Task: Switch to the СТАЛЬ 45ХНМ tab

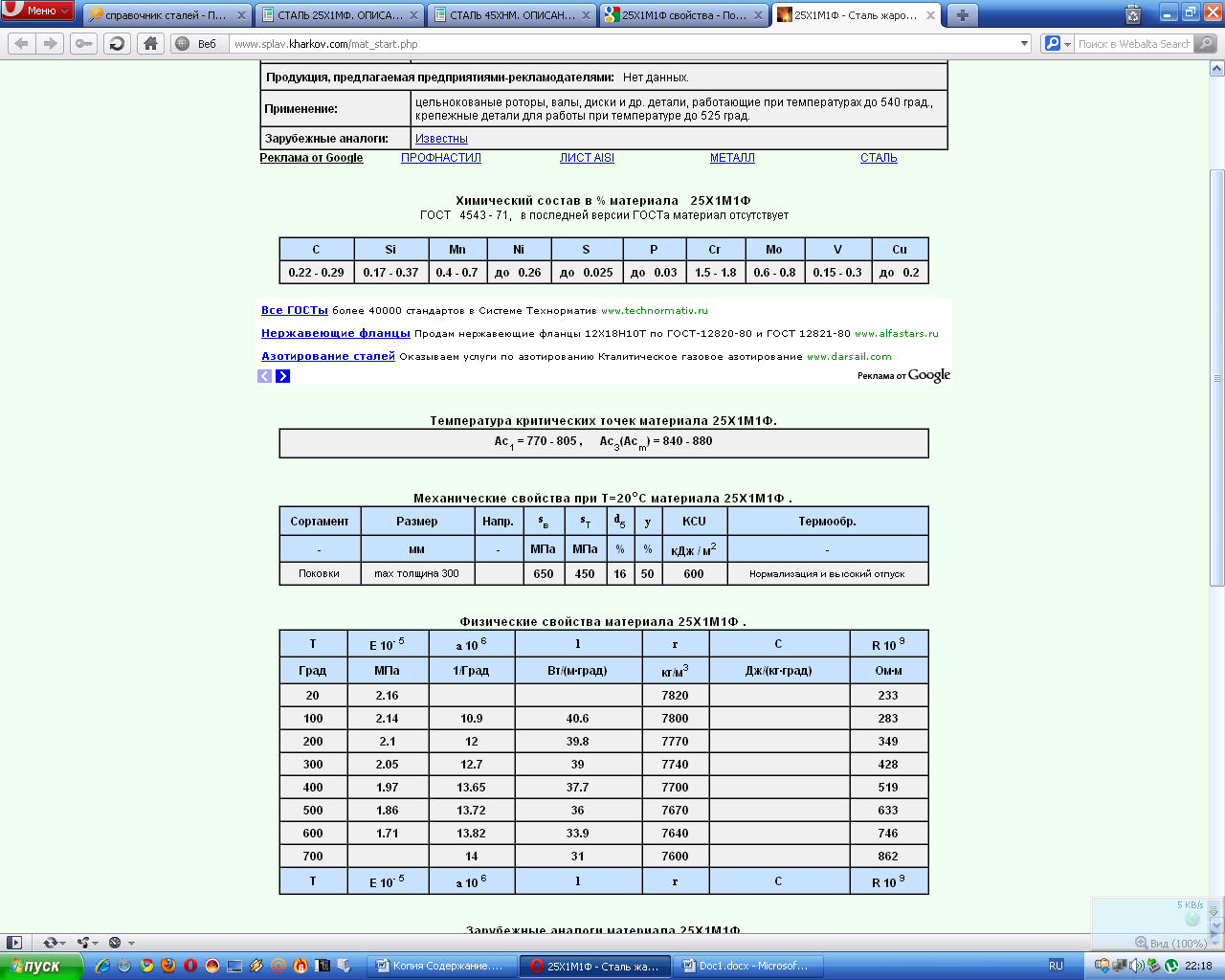Action: [x=513, y=15]
